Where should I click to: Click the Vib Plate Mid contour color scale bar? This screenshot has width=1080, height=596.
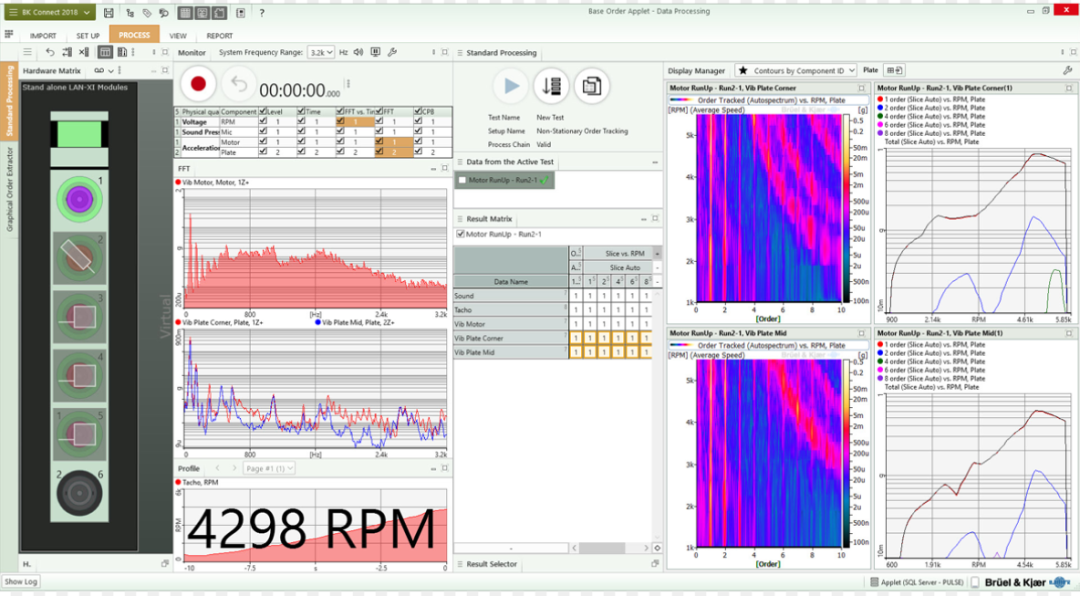847,453
